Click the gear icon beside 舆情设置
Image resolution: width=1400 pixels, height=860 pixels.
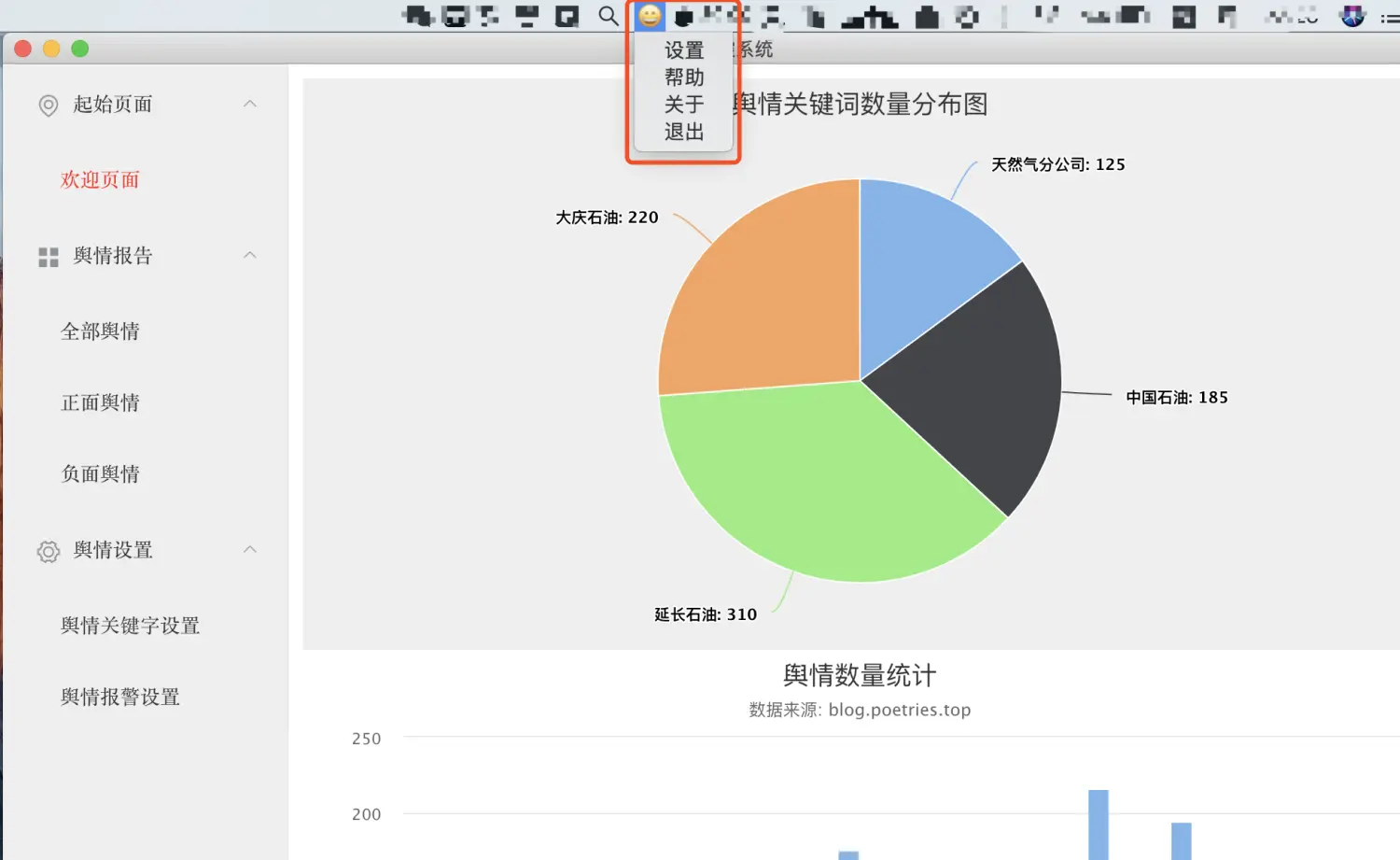click(x=49, y=552)
